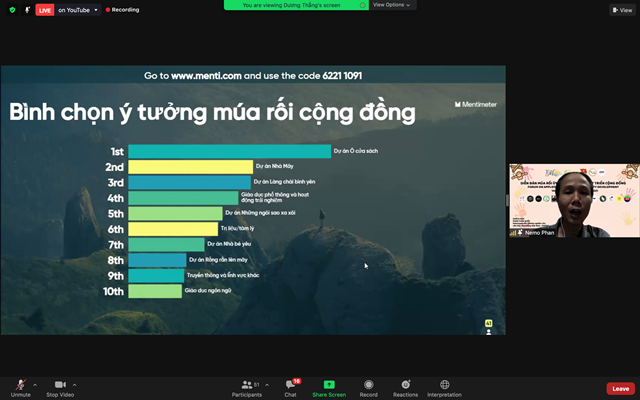Screen dimensions: 640x400
Task: Click the red Recording indicator
Action: click(122, 10)
